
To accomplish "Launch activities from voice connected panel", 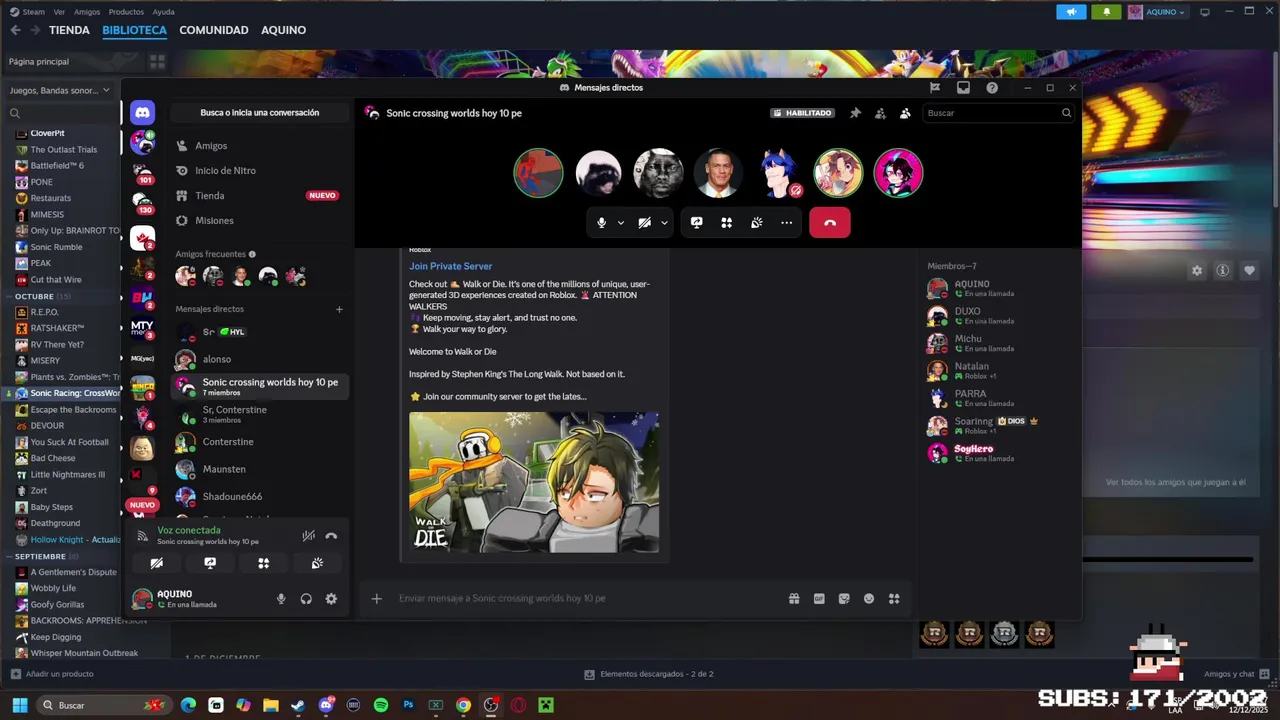I will (x=264, y=563).
